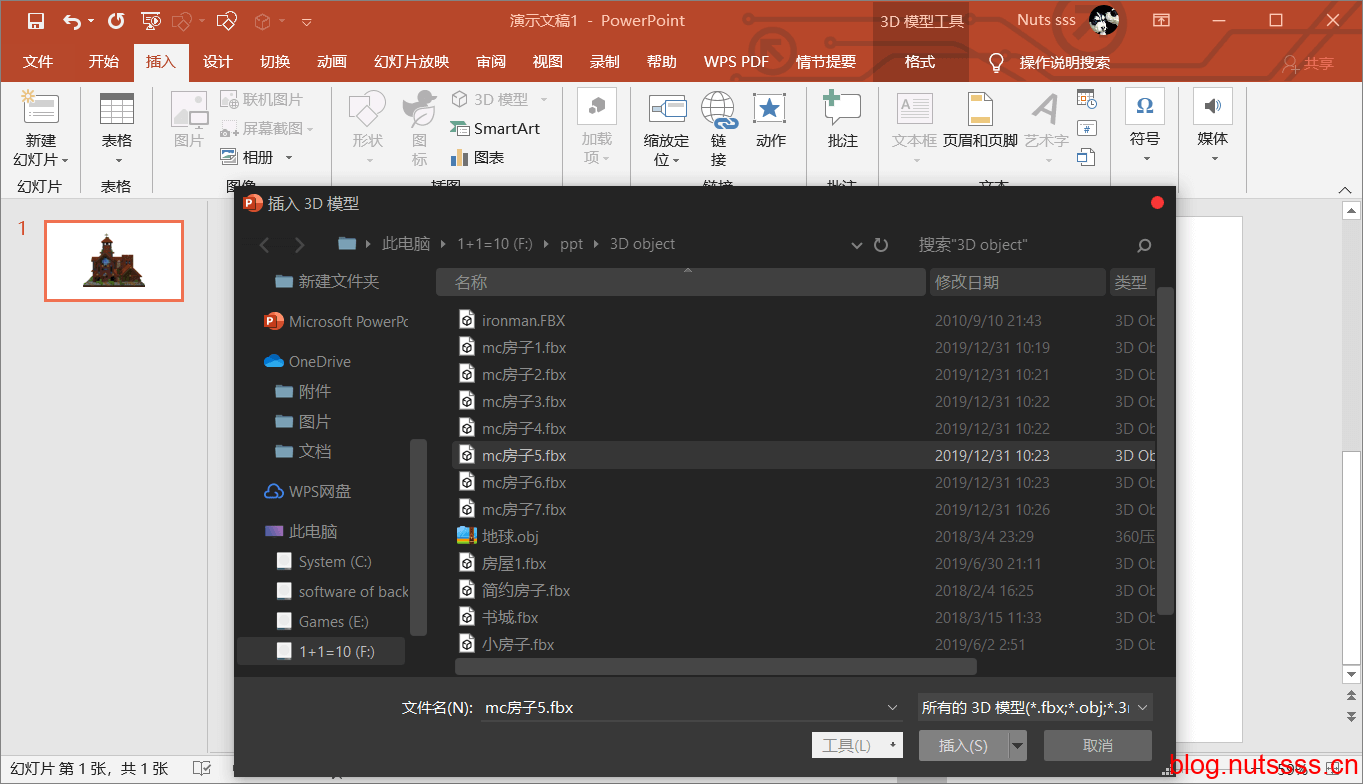Select slide 1 thumbnail
Viewport: 1363px width, 784px height.
click(114, 261)
